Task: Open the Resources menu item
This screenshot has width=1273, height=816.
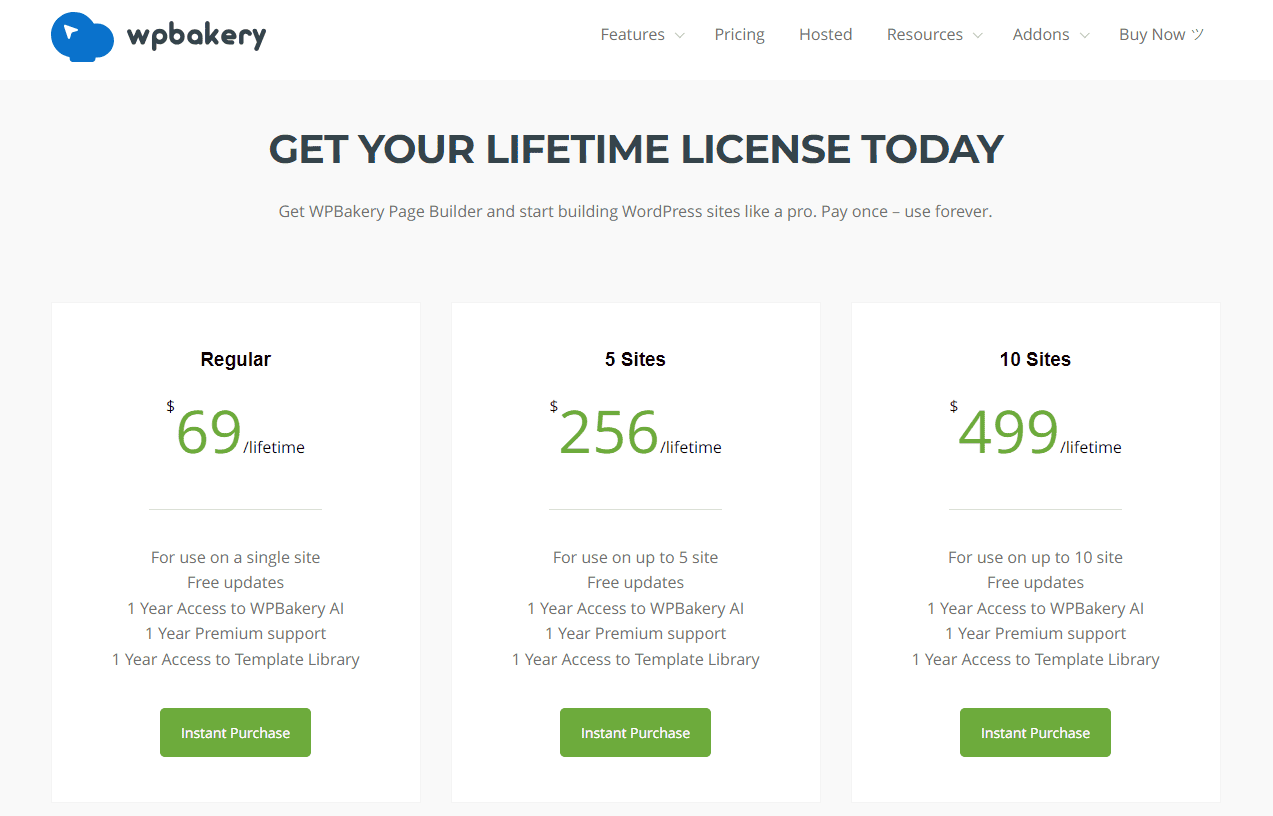Action: (x=924, y=35)
